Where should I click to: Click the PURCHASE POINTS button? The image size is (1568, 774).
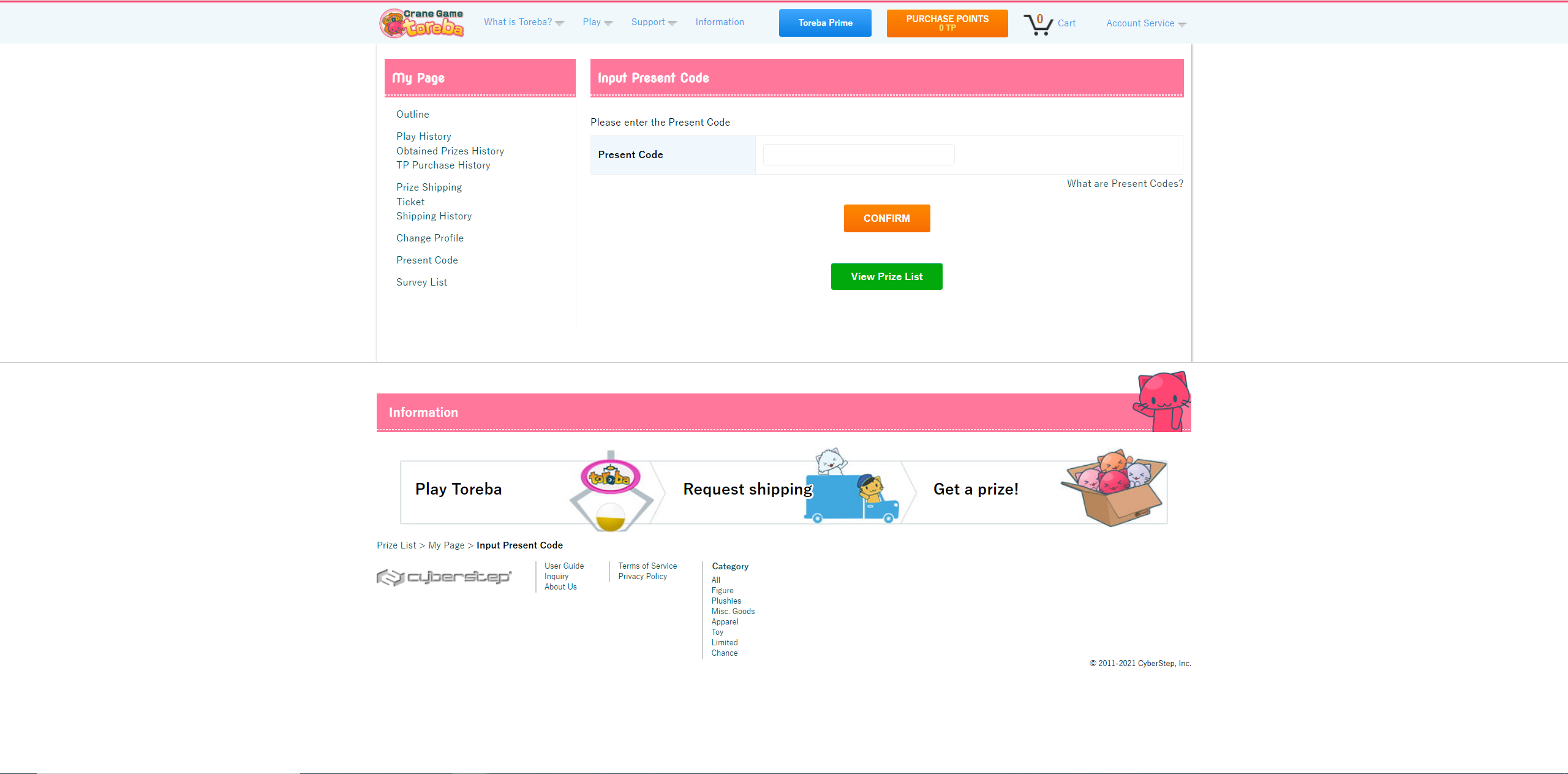coord(947,23)
